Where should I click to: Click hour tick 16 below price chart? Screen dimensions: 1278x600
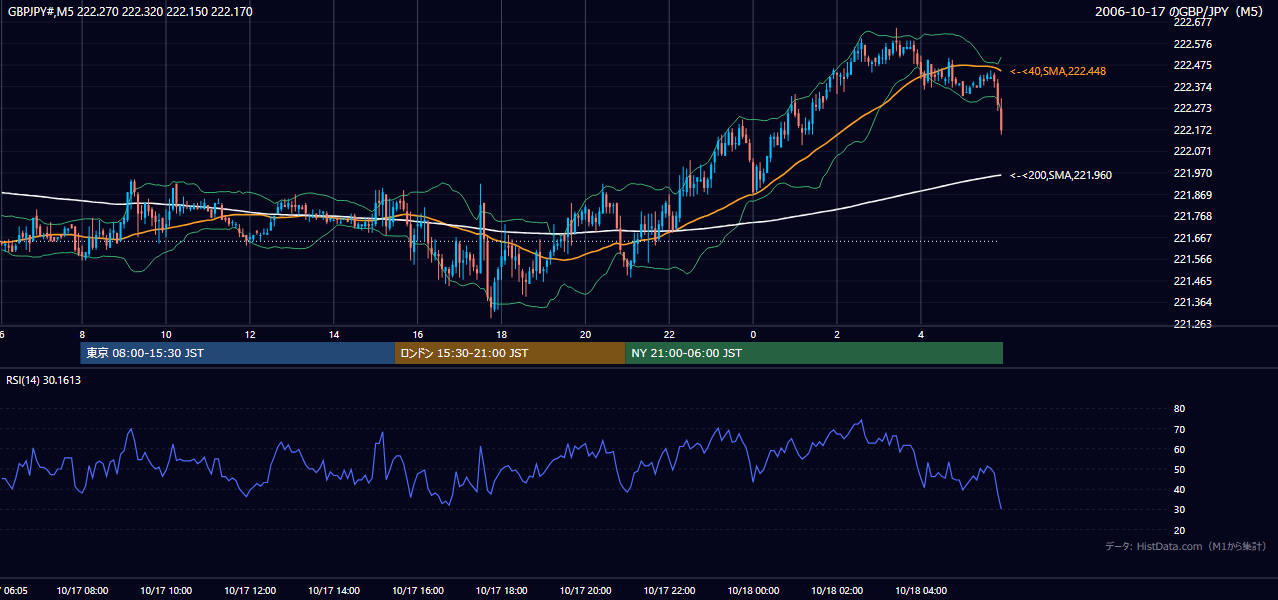click(418, 334)
